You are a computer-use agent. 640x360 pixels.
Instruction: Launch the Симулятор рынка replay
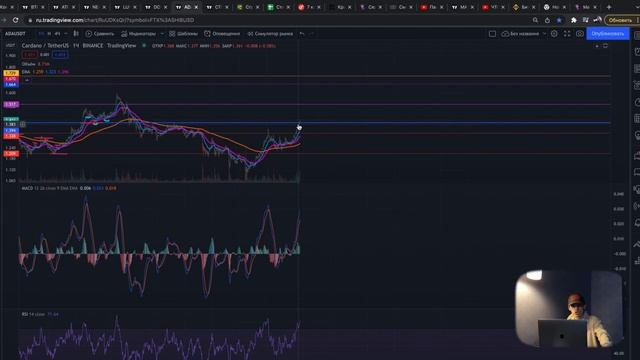click(x=270, y=33)
